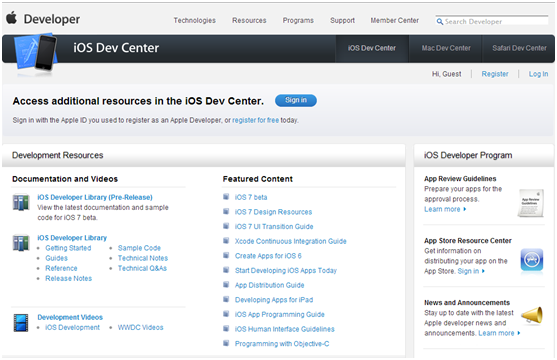Click the Apple logo icon
Screen dimensions: 557x360
tap(11, 17)
